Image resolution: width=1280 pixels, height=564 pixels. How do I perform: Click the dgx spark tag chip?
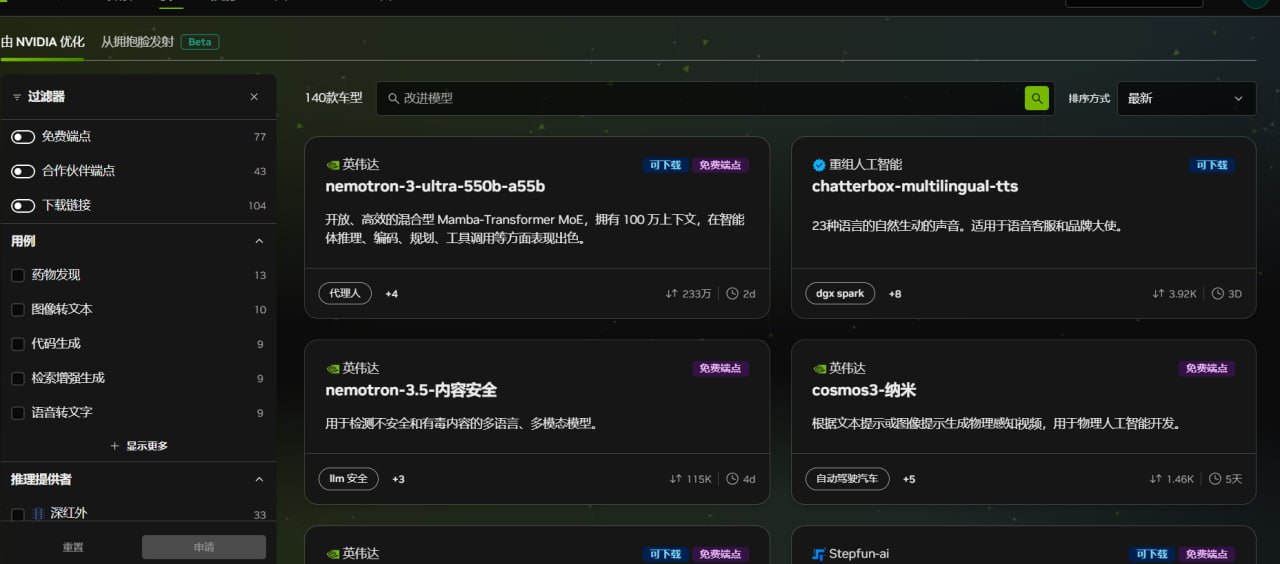pyautogui.click(x=840, y=294)
